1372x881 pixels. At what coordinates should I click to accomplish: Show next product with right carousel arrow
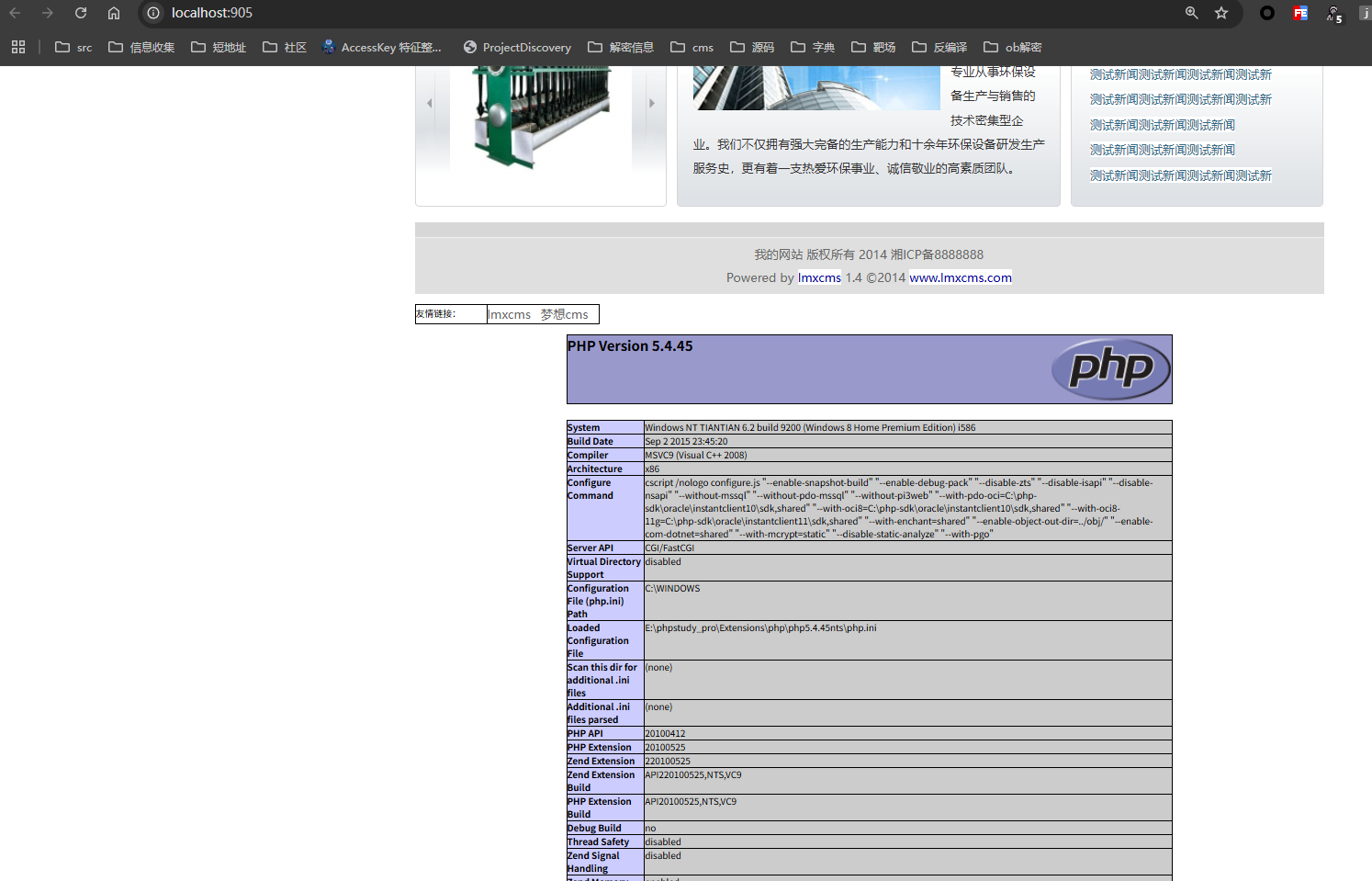point(652,103)
